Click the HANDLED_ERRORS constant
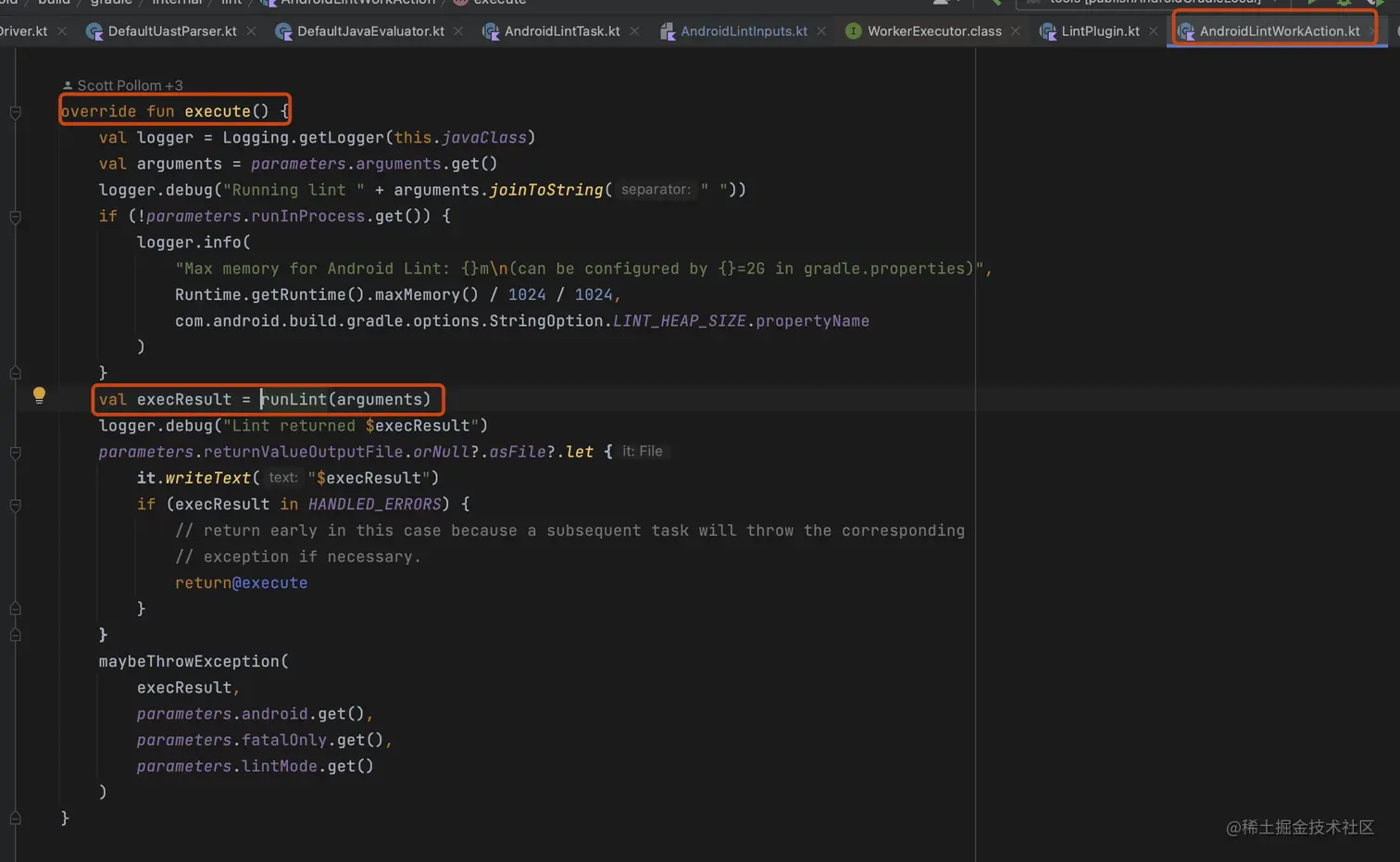This screenshot has width=1400, height=862. (x=374, y=505)
